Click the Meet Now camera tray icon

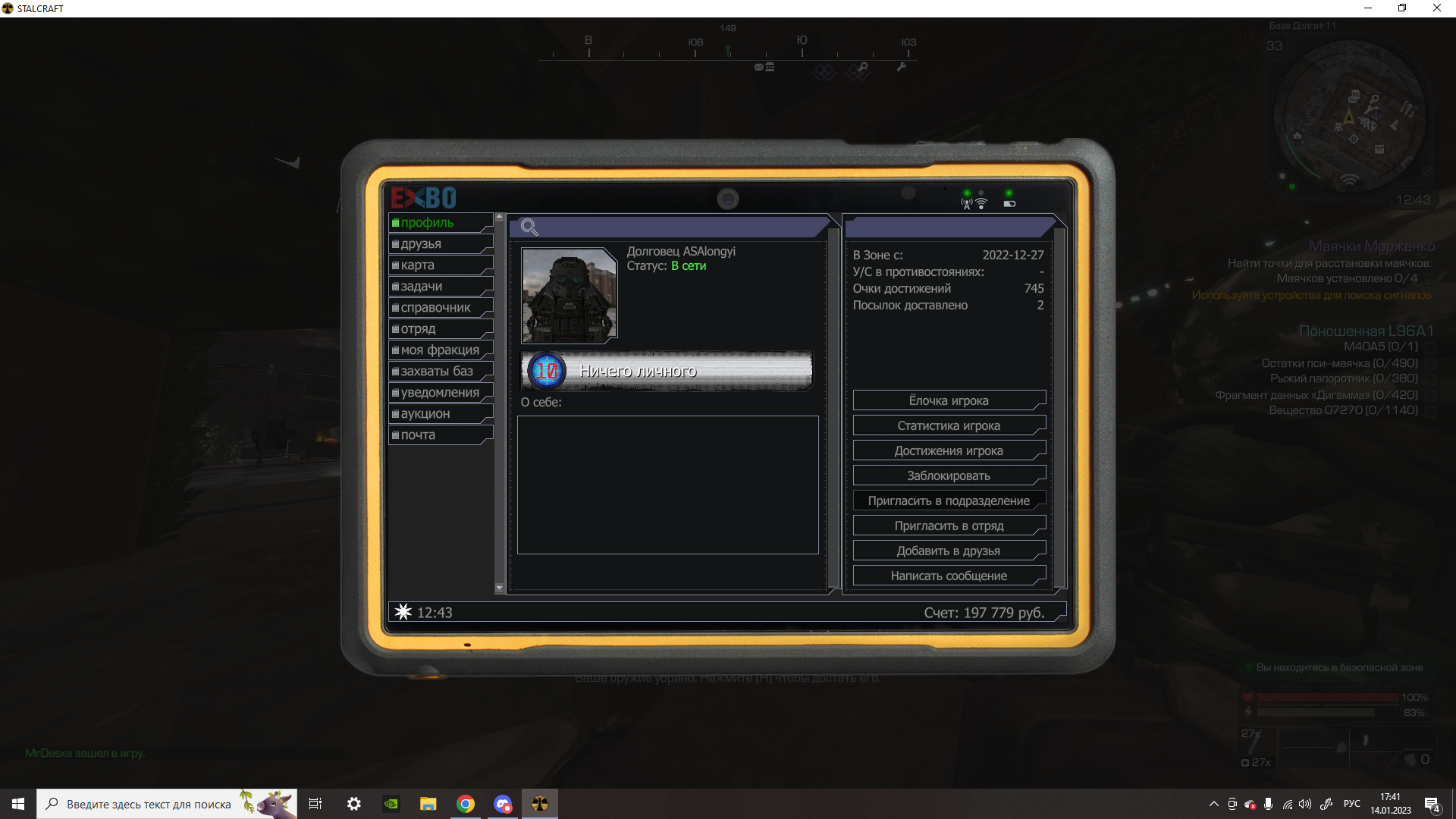1232,804
